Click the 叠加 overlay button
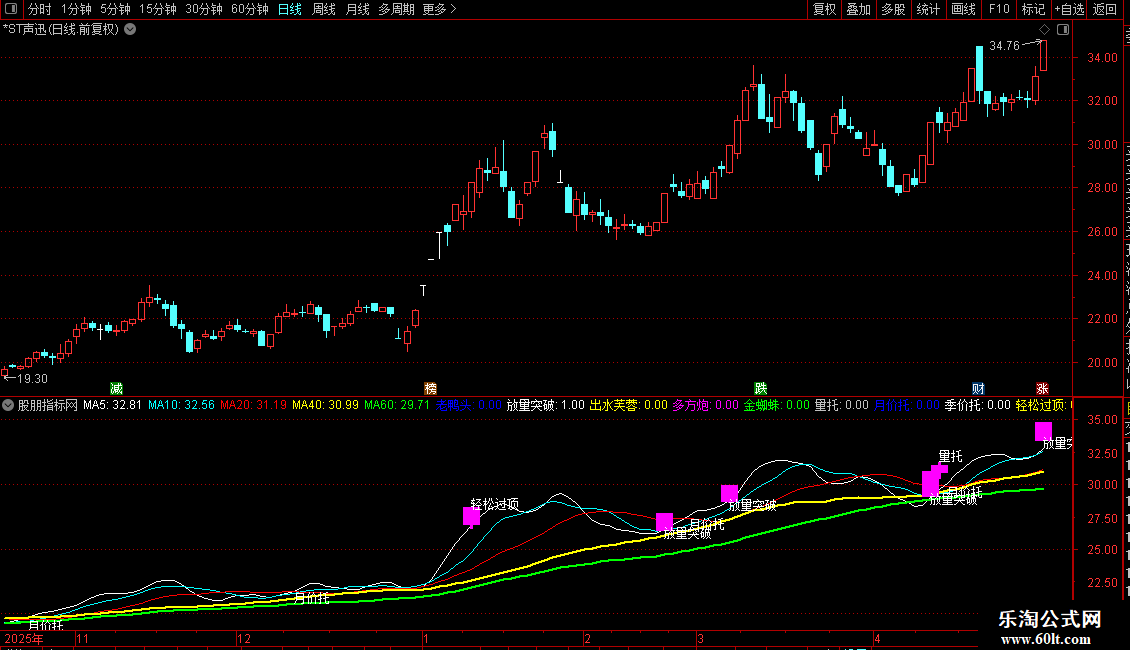The width and height of the screenshot is (1130, 650). click(x=859, y=9)
